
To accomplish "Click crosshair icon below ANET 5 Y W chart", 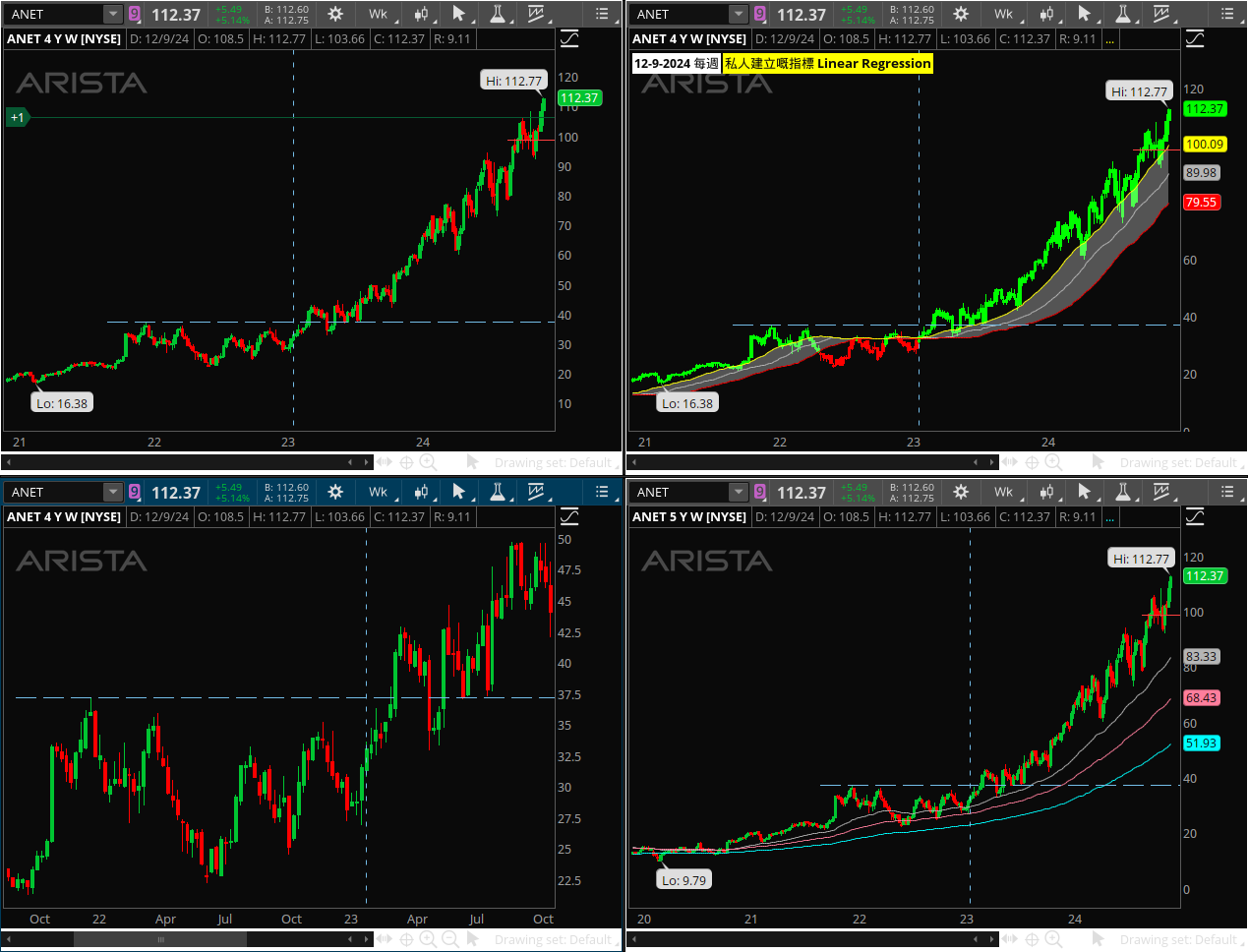I will 1032,939.
